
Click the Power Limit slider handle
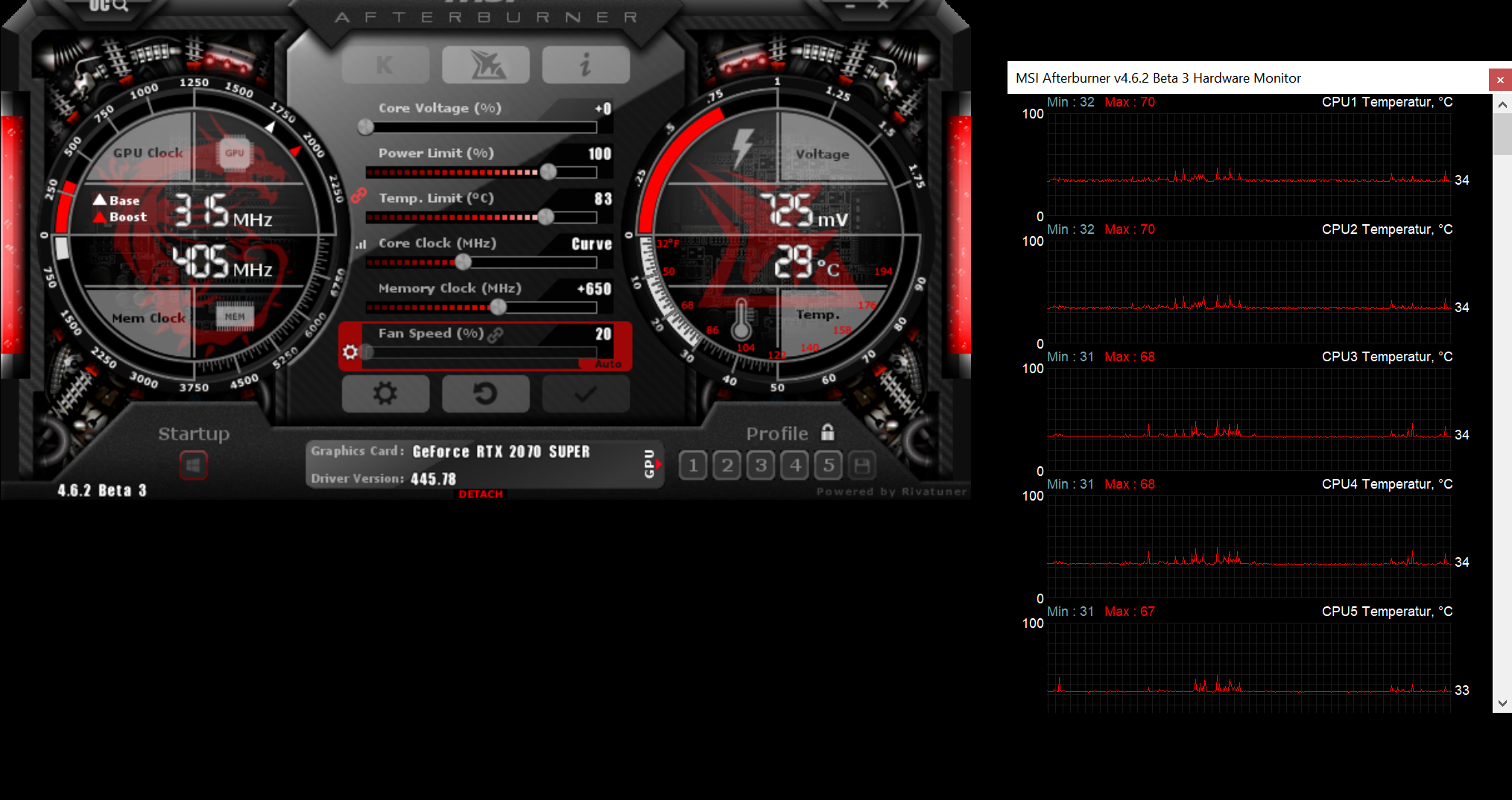click(x=548, y=172)
